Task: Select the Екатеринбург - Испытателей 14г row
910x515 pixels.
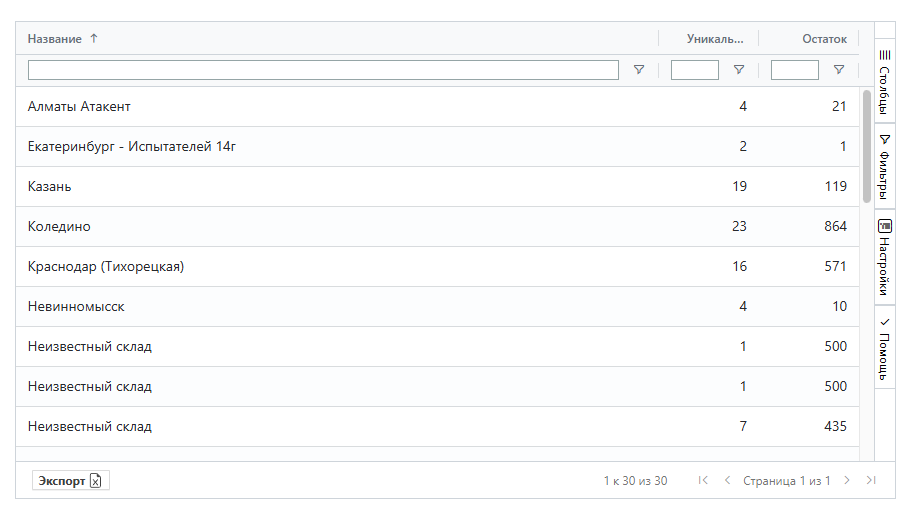Action: (437, 146)
